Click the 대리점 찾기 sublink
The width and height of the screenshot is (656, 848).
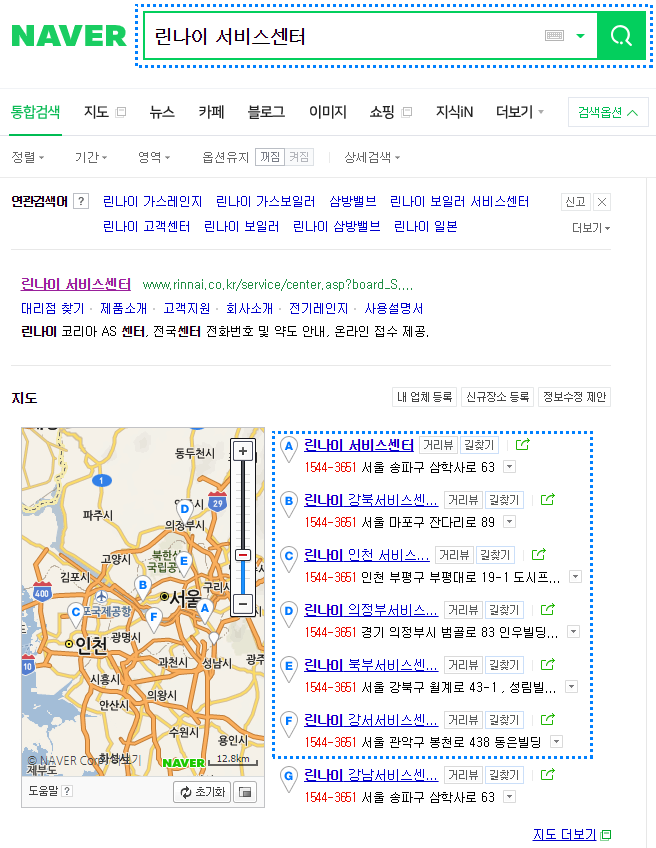tap(52, 308)
